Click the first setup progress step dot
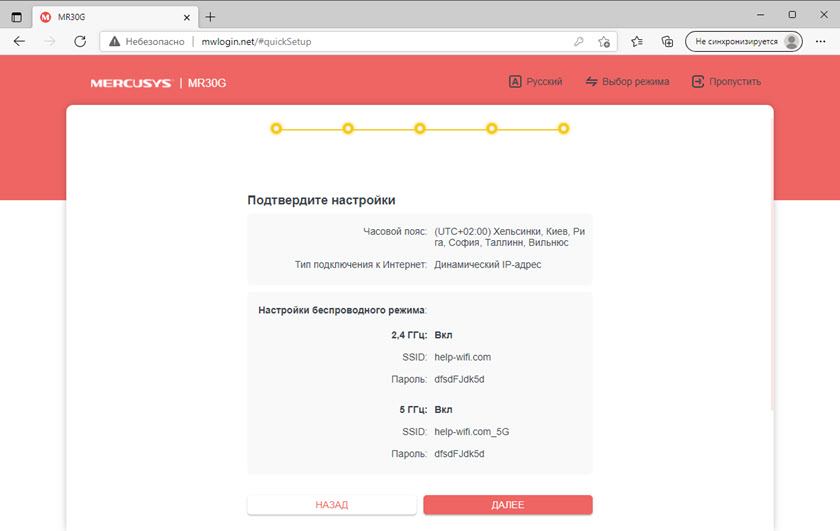The width and height of the screenshot is (840, 531). pos(276,129)
